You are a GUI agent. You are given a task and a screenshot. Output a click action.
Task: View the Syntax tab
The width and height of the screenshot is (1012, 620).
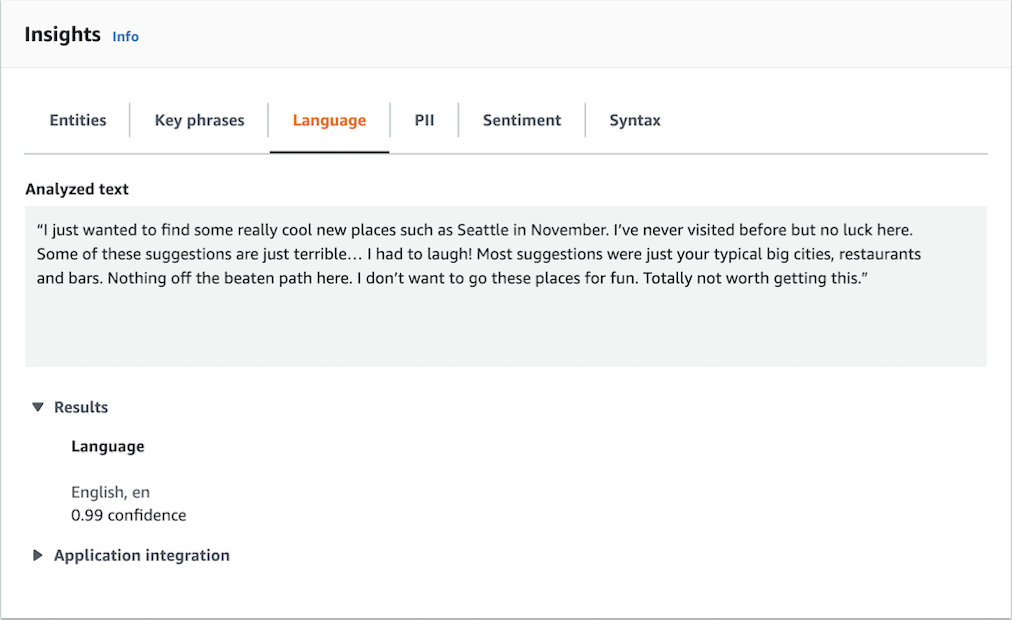635,121
